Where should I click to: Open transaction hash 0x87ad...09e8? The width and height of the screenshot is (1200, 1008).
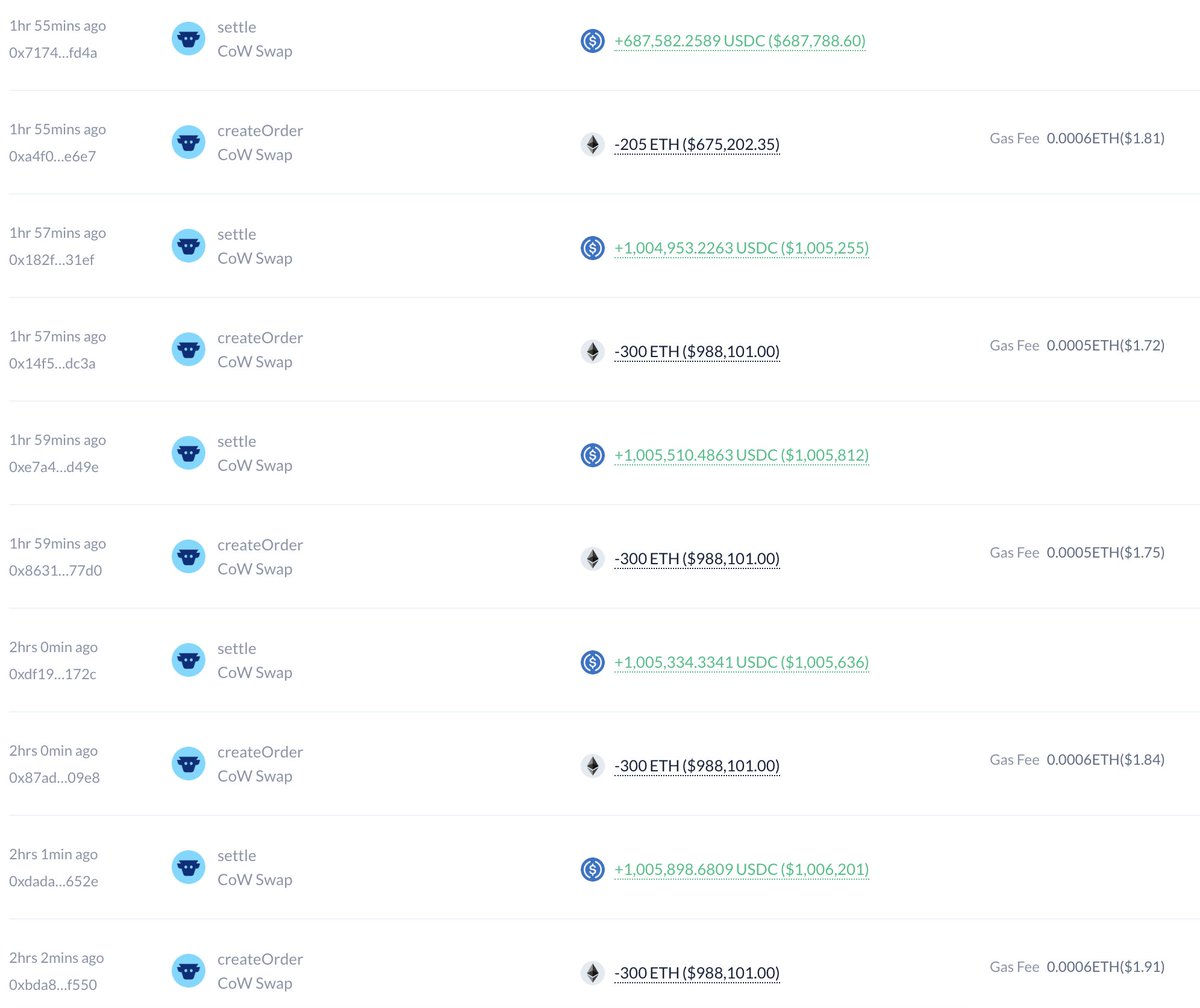pos(54,777)
